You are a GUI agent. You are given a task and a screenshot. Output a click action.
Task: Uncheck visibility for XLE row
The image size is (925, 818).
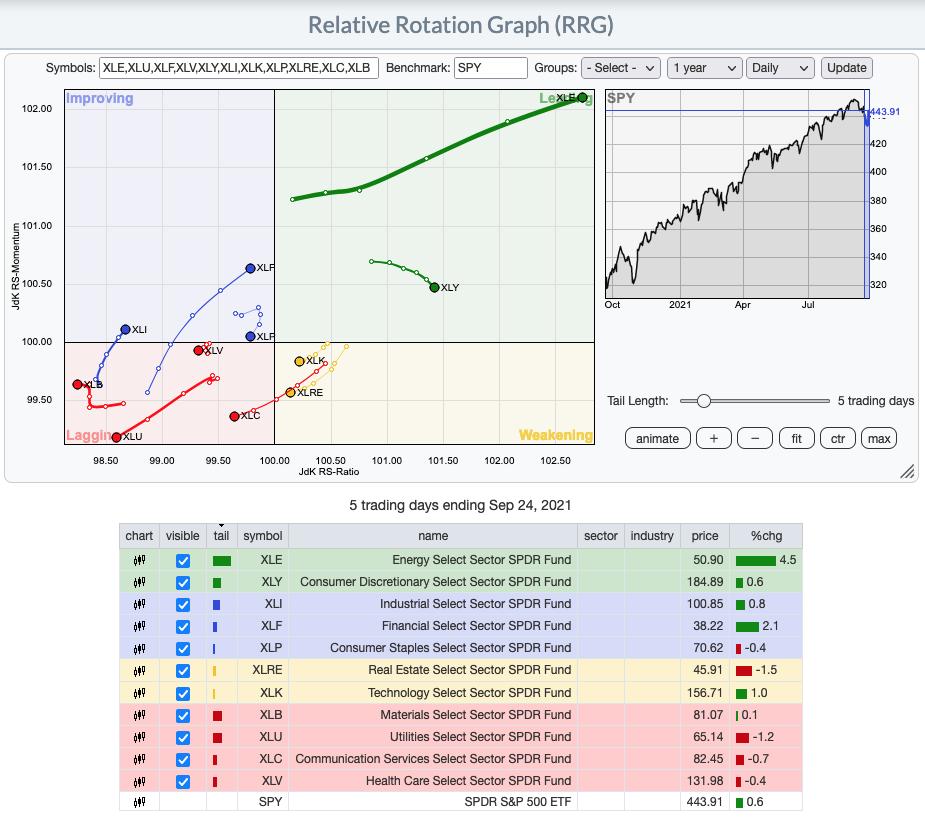pos(183,561)
